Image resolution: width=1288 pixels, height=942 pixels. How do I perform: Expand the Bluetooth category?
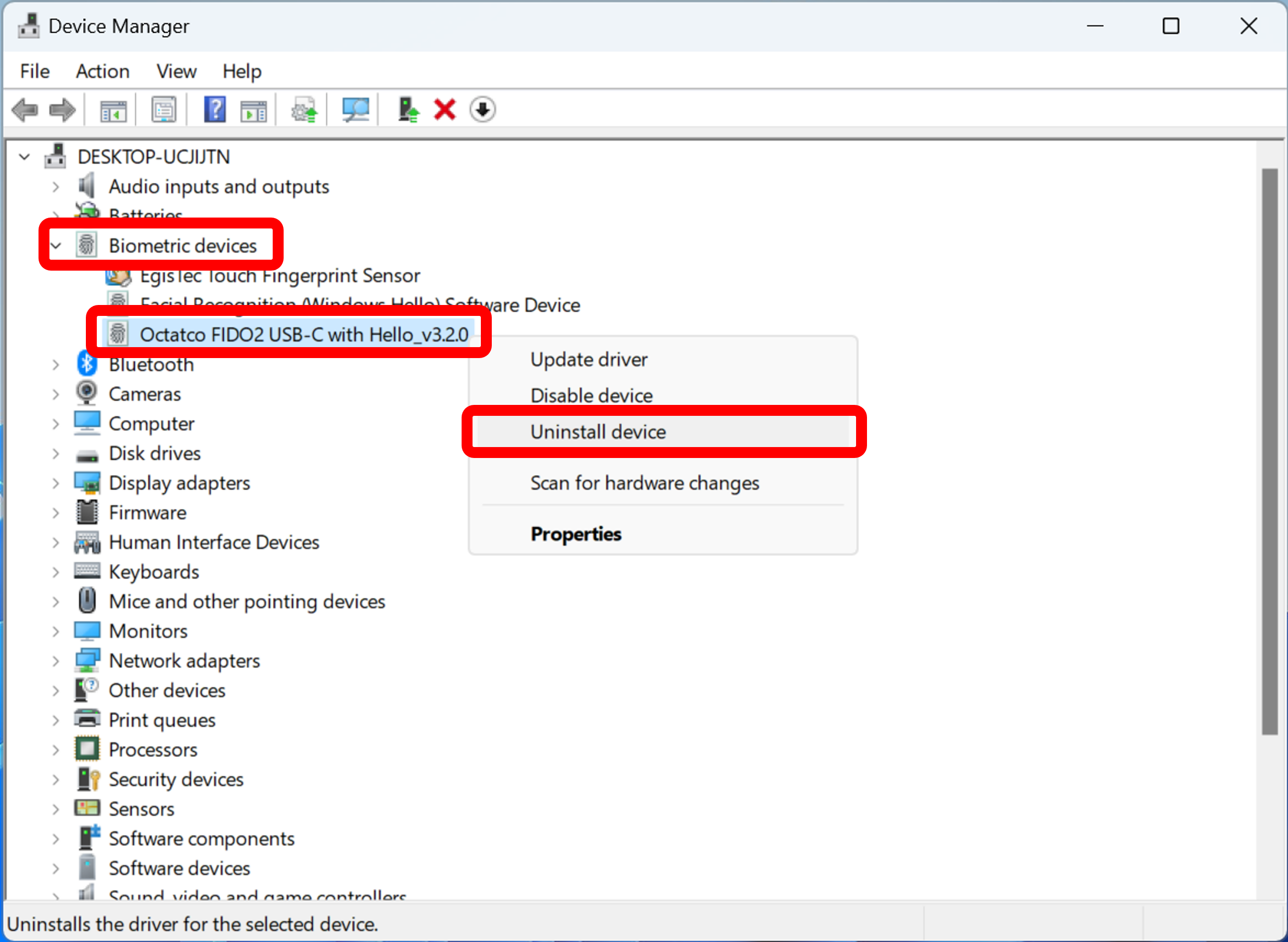tap(56, 364)
